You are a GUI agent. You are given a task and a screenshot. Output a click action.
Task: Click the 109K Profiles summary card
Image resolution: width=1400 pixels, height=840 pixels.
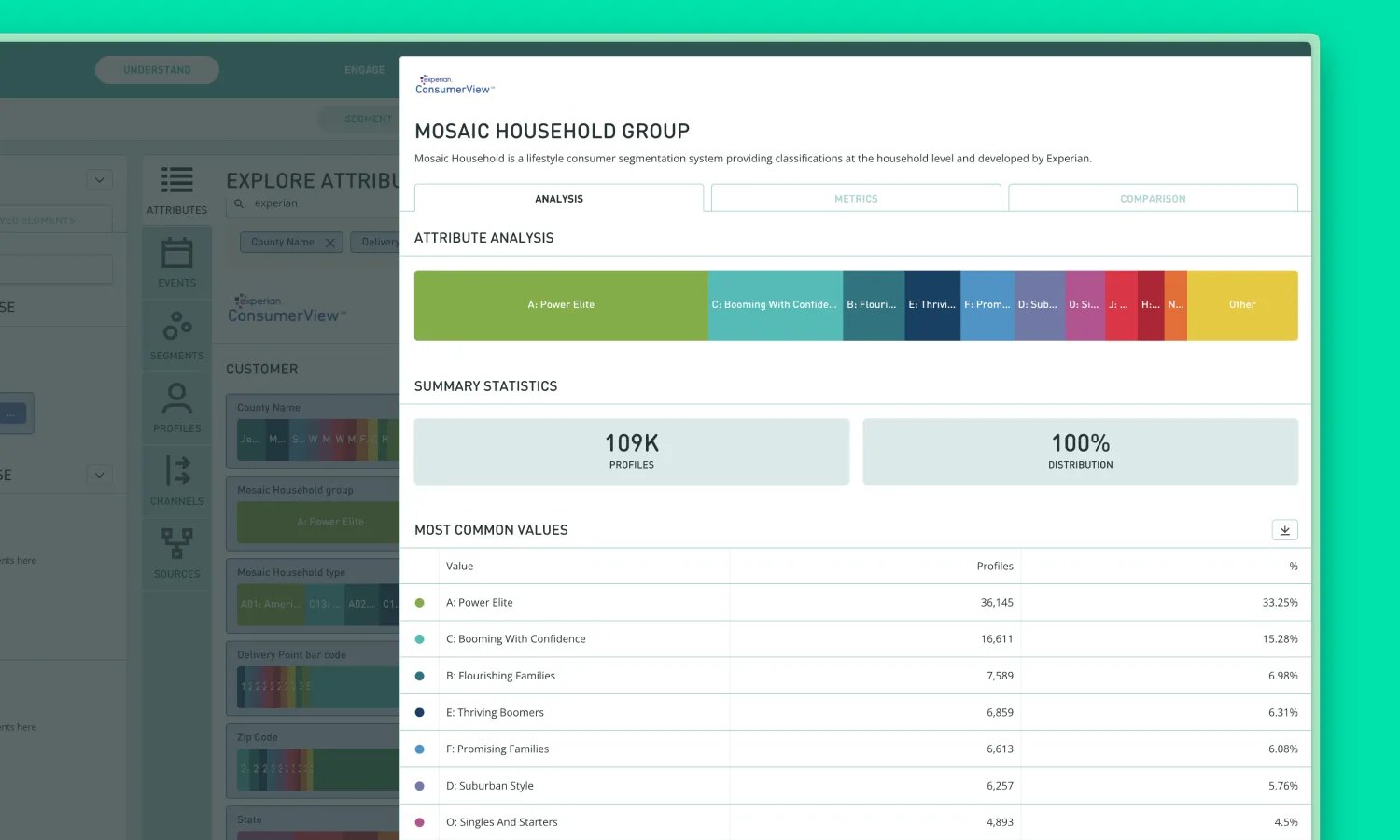coord(632,452)
